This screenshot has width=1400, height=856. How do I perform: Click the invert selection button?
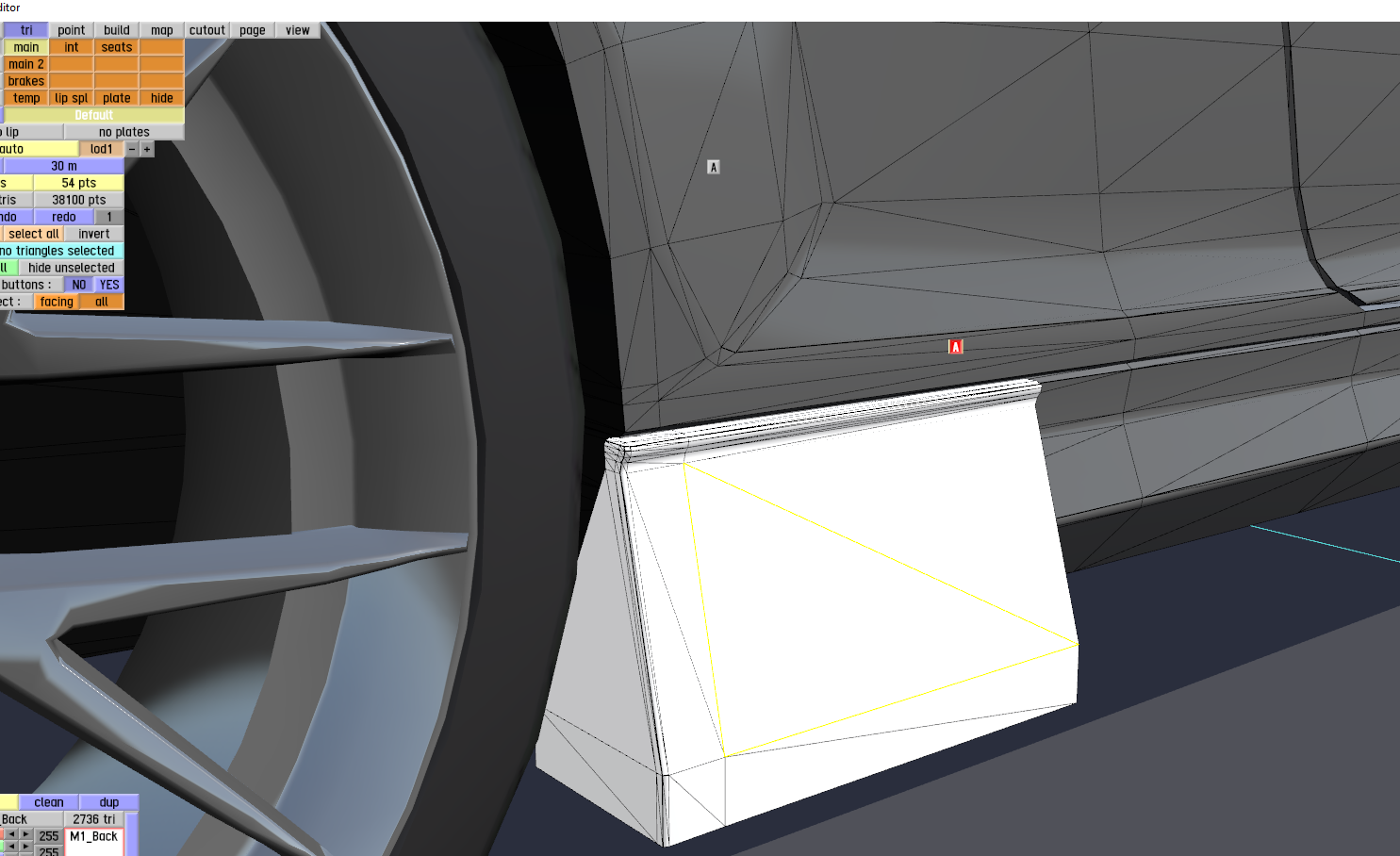pyautogui.click(x=94, y=234)
